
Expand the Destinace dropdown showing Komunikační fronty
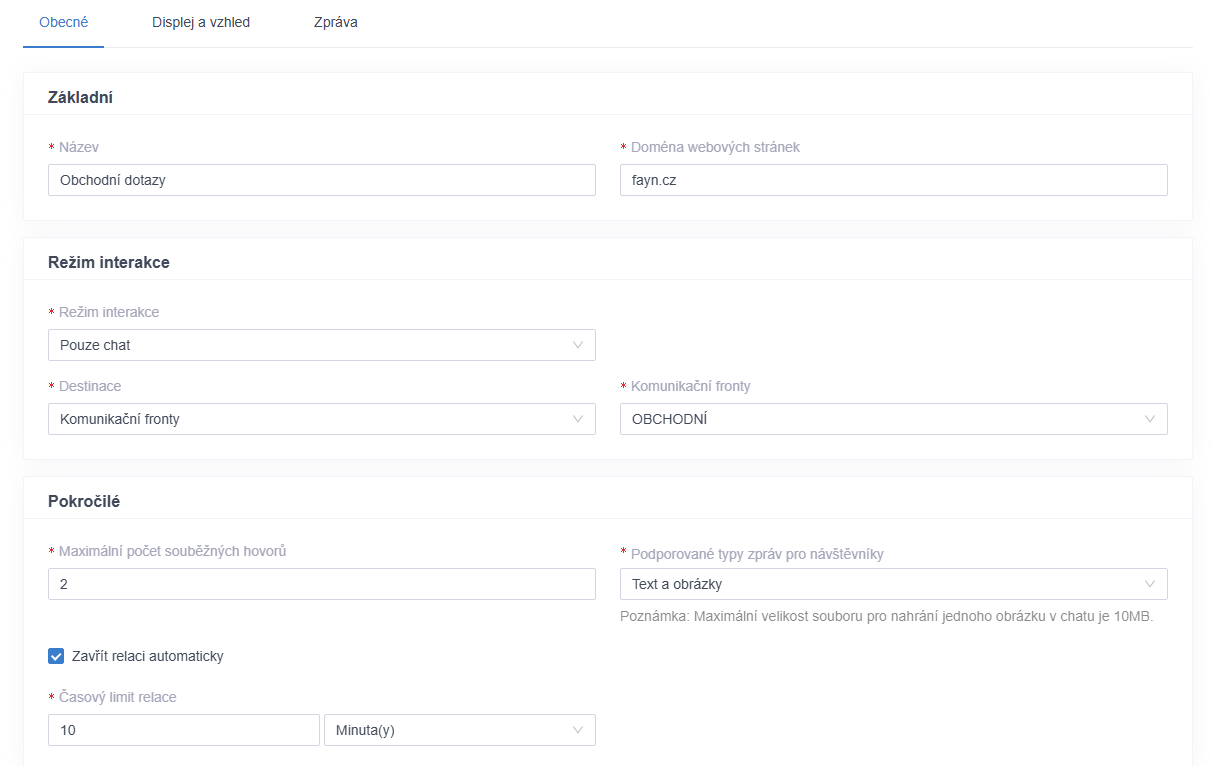[320, 419]
